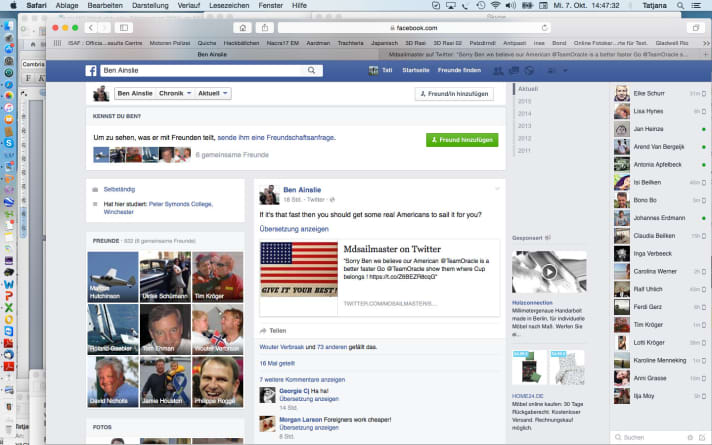The image size is (712, 445).
Task: Open Facebook privacy shortcuts lock icon
Action: point(551,70)
